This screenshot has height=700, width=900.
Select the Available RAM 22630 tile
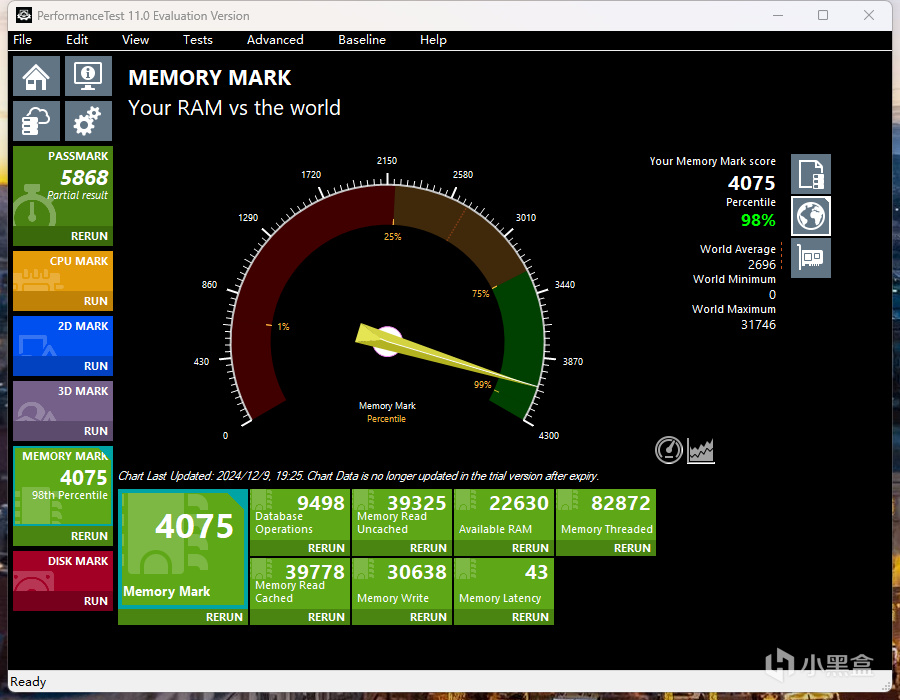504,515
